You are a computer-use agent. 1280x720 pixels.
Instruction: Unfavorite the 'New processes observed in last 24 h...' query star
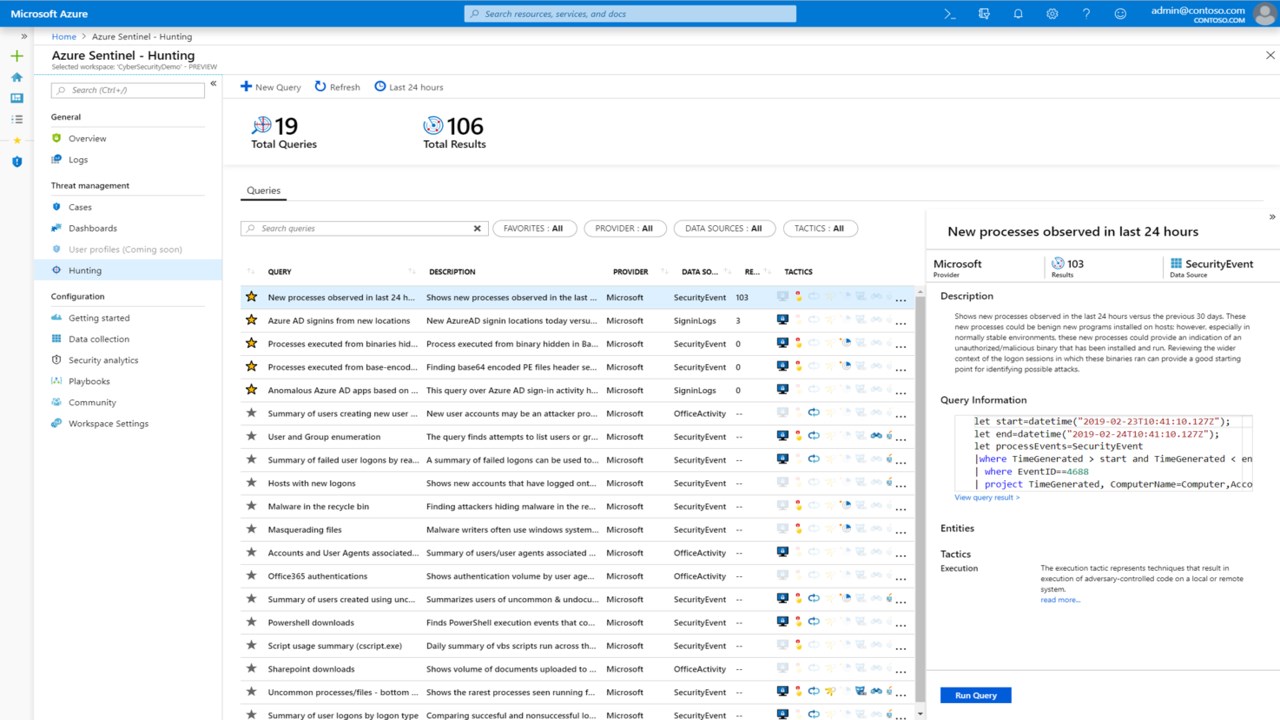[x=252, y=297]
